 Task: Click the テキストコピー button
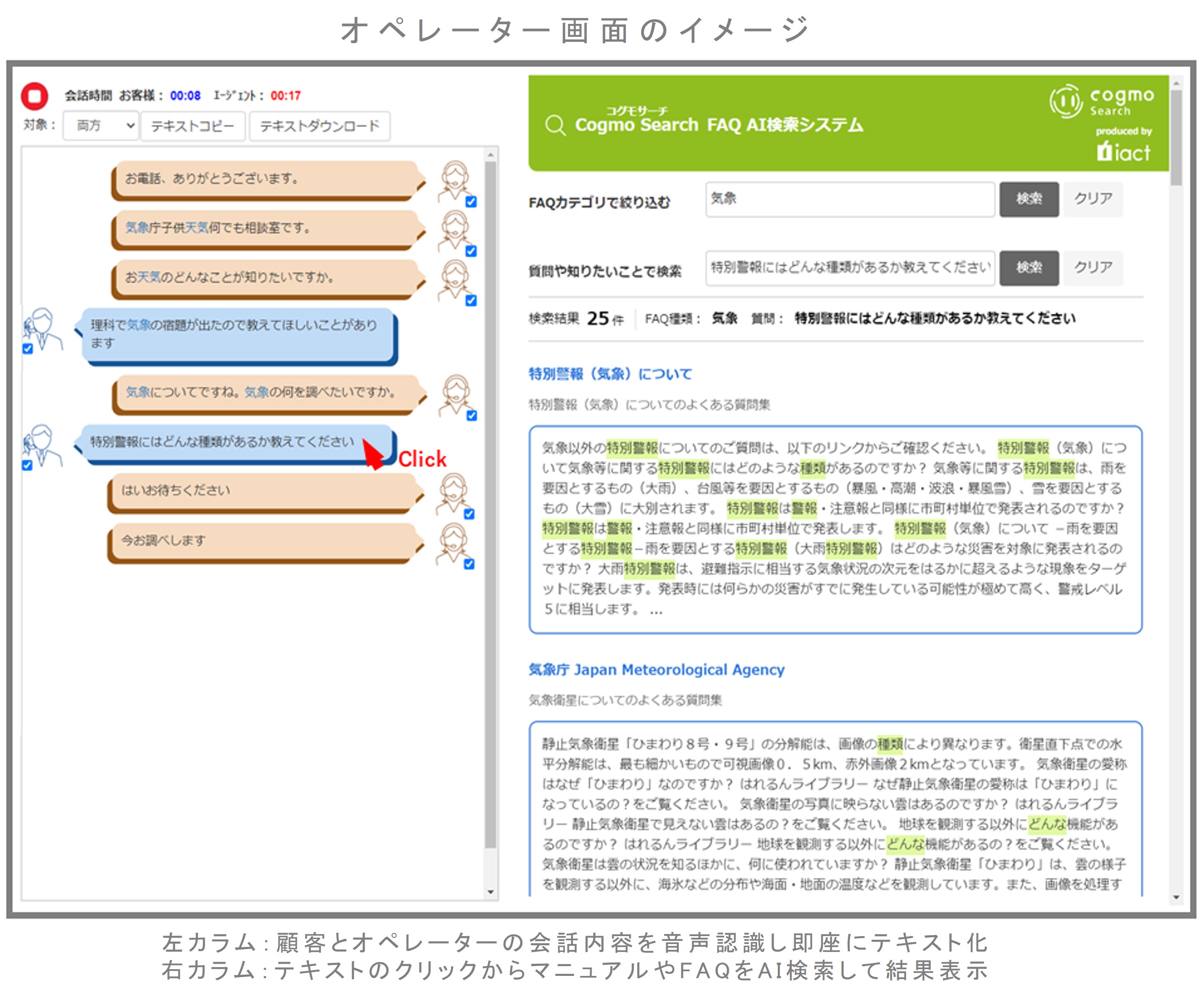tap(193, 126)
